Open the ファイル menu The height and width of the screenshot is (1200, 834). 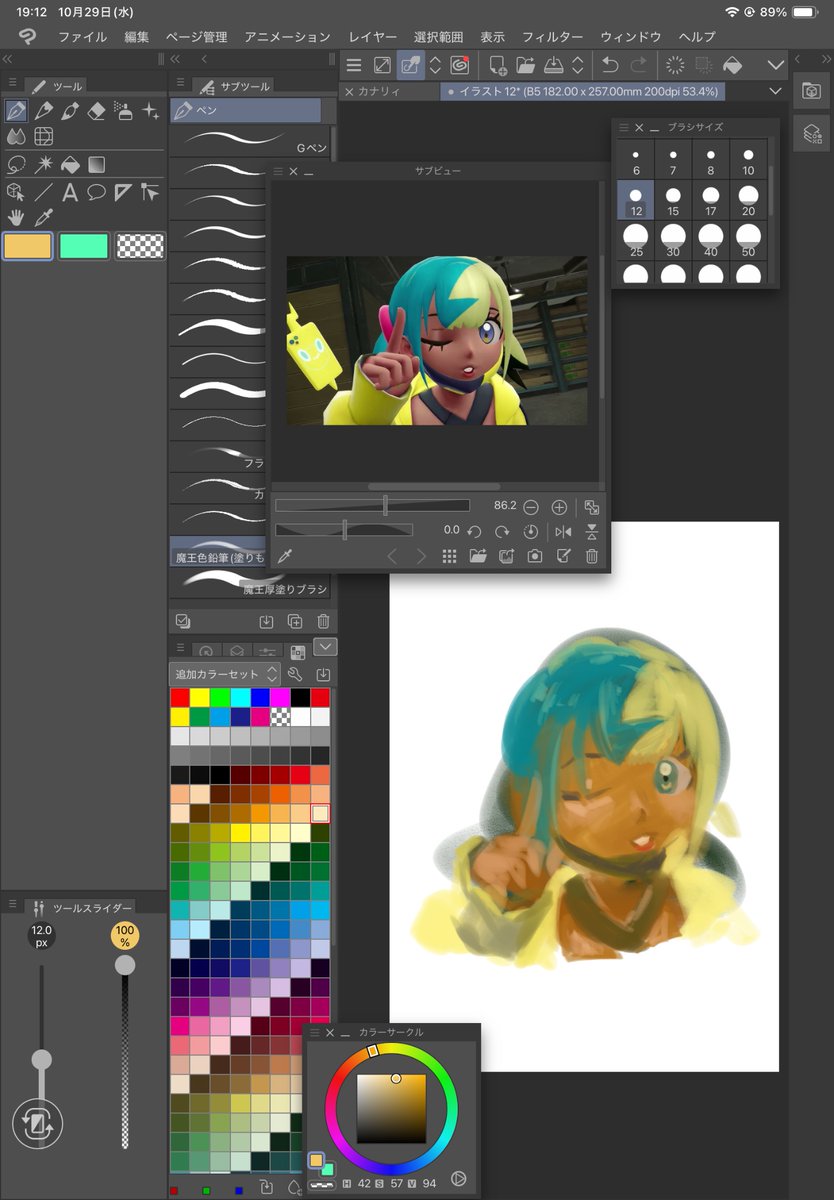point(82,37)
